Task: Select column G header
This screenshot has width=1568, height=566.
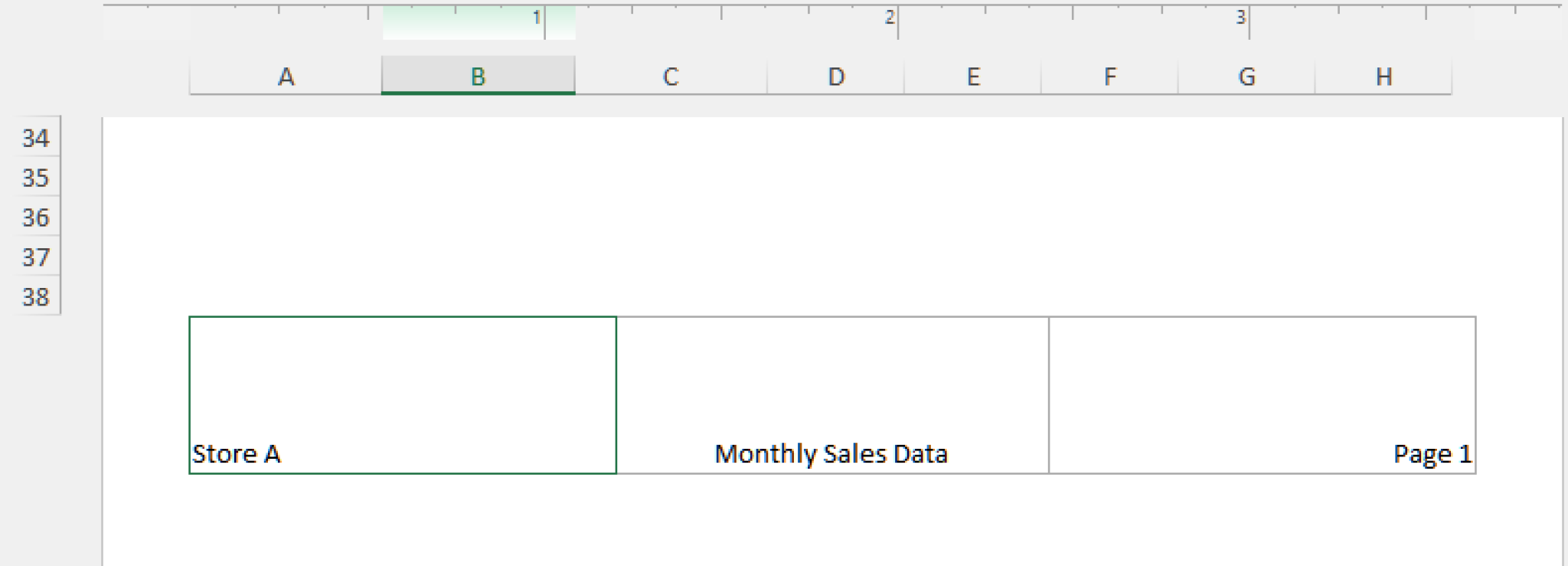Action: (x=1246, y=74)
